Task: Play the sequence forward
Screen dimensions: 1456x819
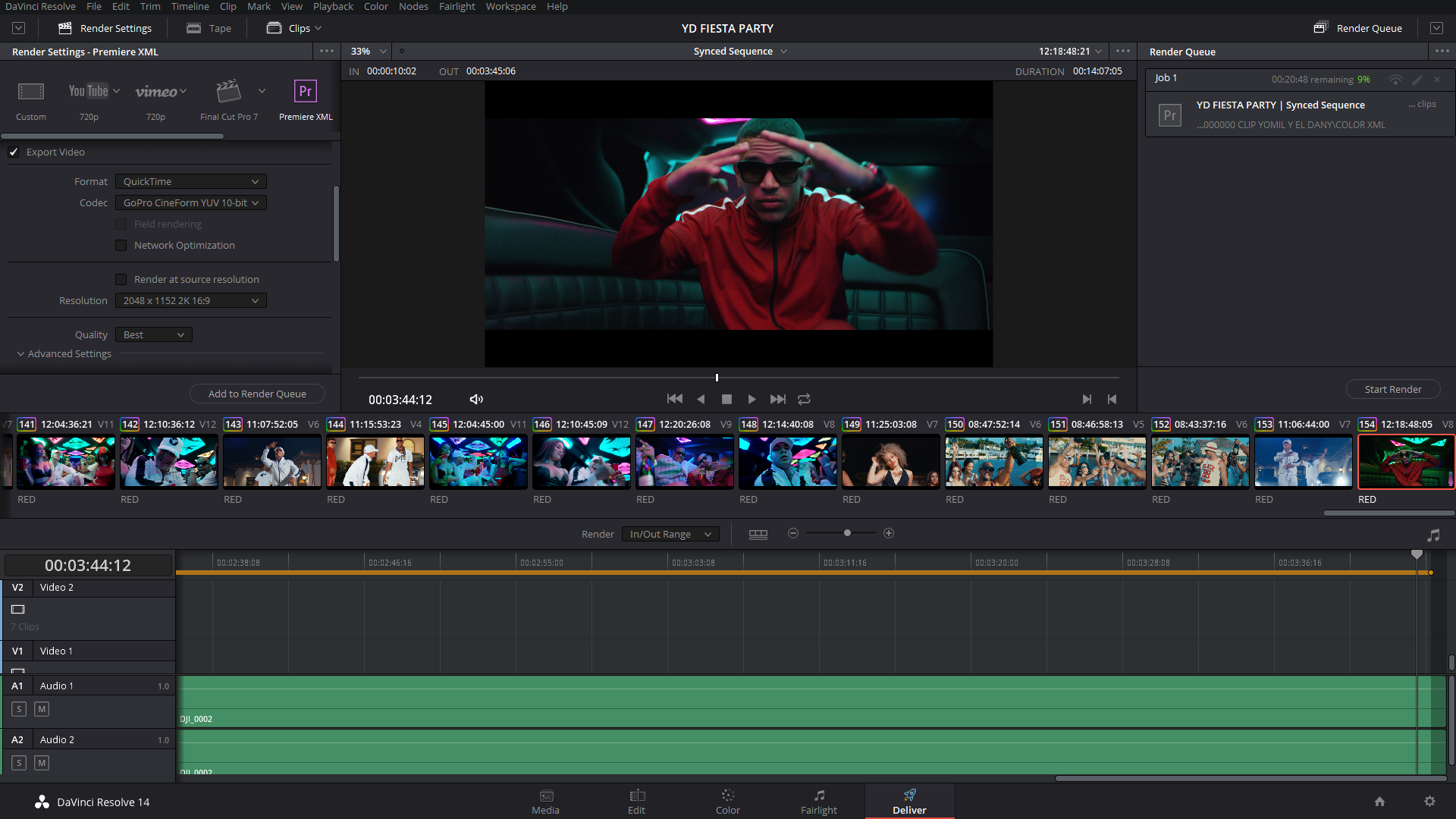Action: pos(752,399)
